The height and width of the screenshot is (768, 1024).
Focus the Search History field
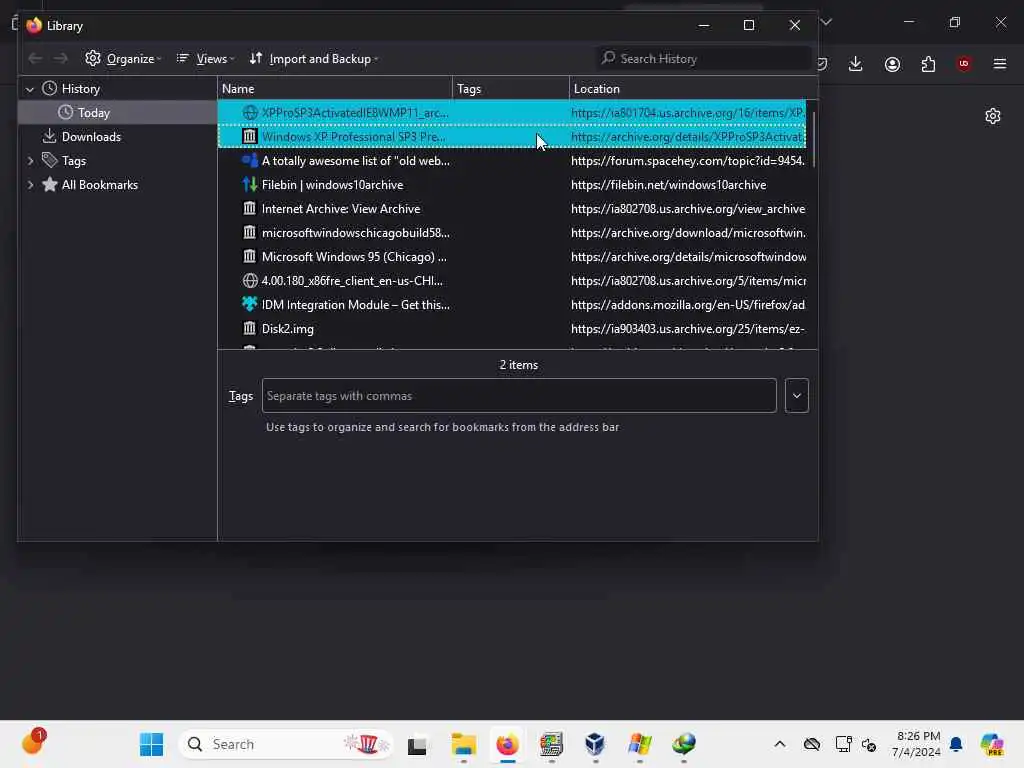tap(704, 59)
